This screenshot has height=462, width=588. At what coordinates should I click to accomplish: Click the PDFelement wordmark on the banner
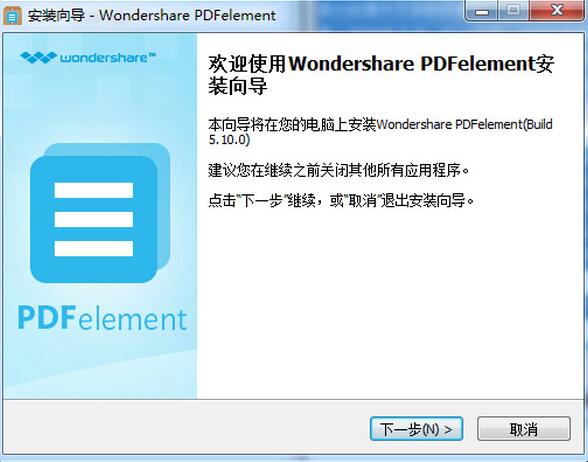pyautogui.click(x=102, y=318)
